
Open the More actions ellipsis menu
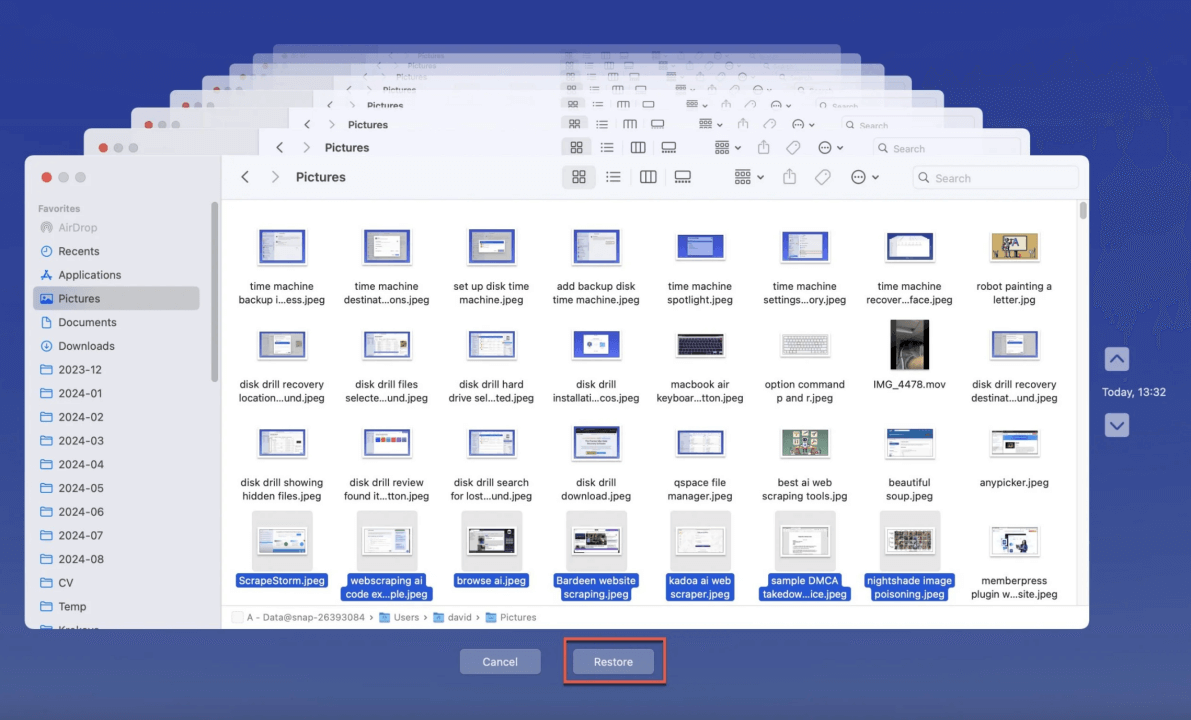[864, 177]
